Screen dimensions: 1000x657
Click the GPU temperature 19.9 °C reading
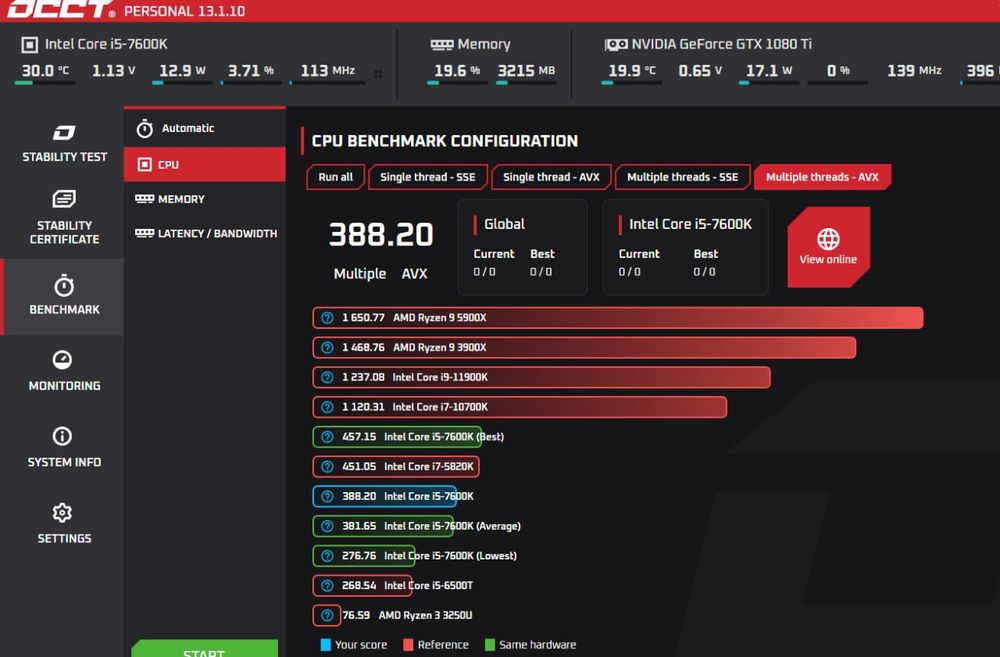(x=631, y=71)
